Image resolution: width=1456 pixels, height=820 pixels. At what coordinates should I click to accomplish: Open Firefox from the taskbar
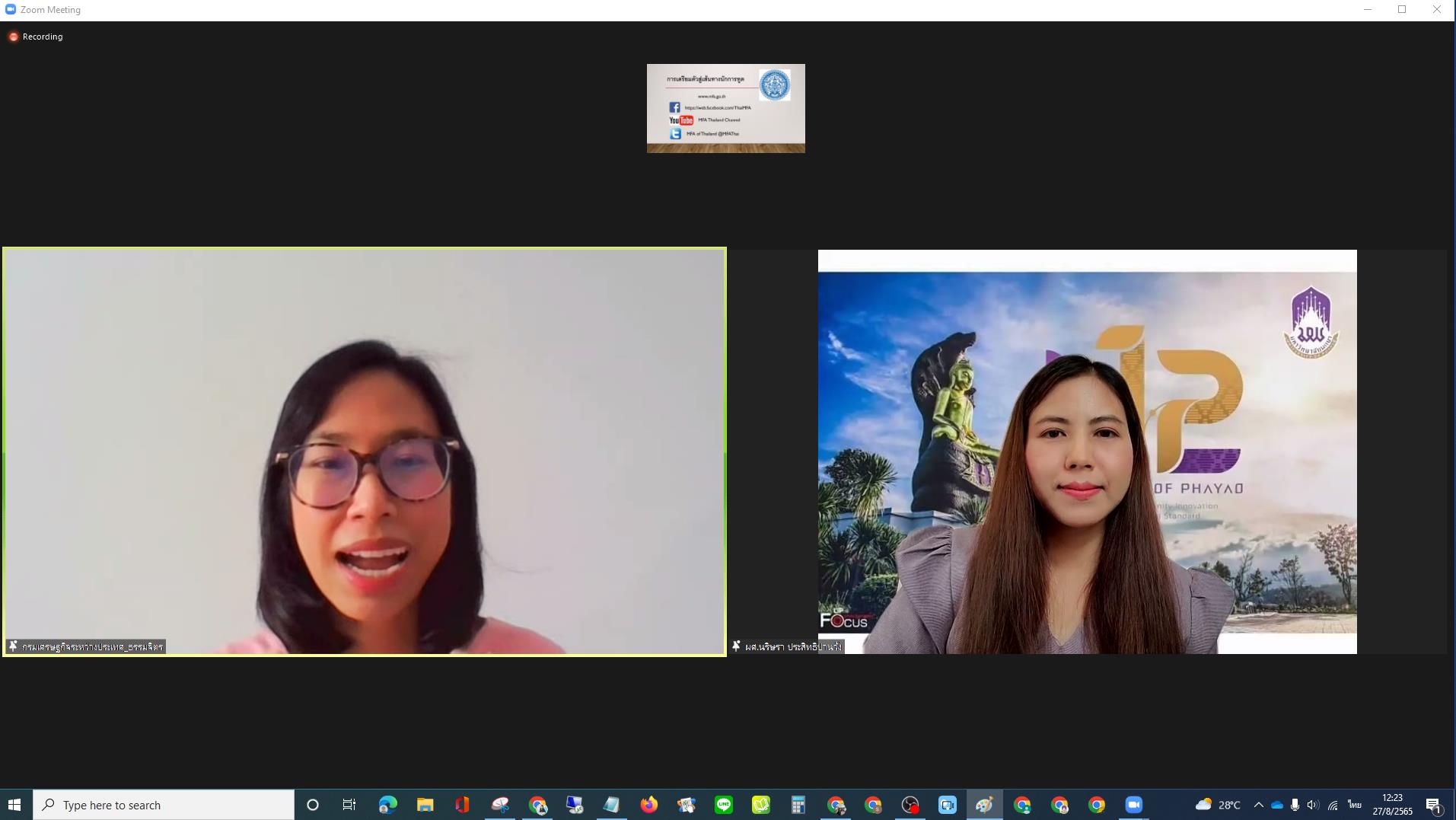point(648,805)
